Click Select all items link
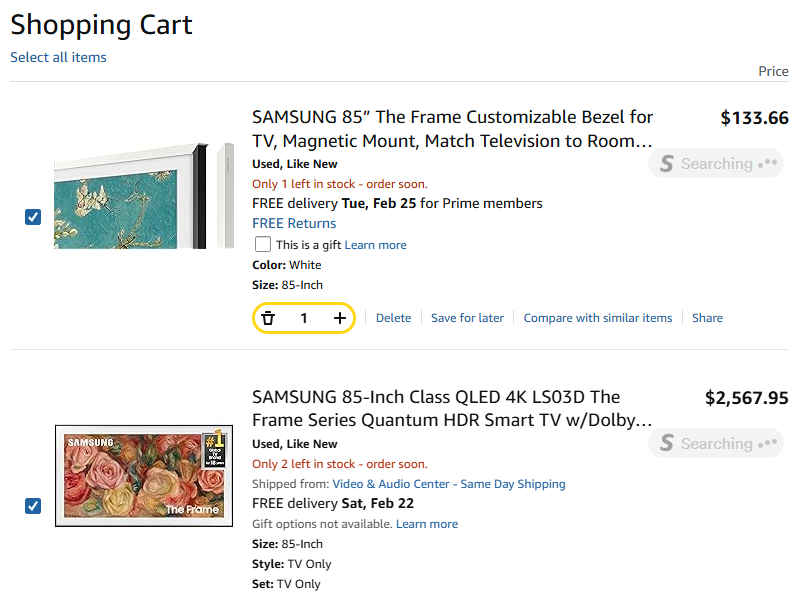The height and width of the screenshot is (597, 802). 58,57
